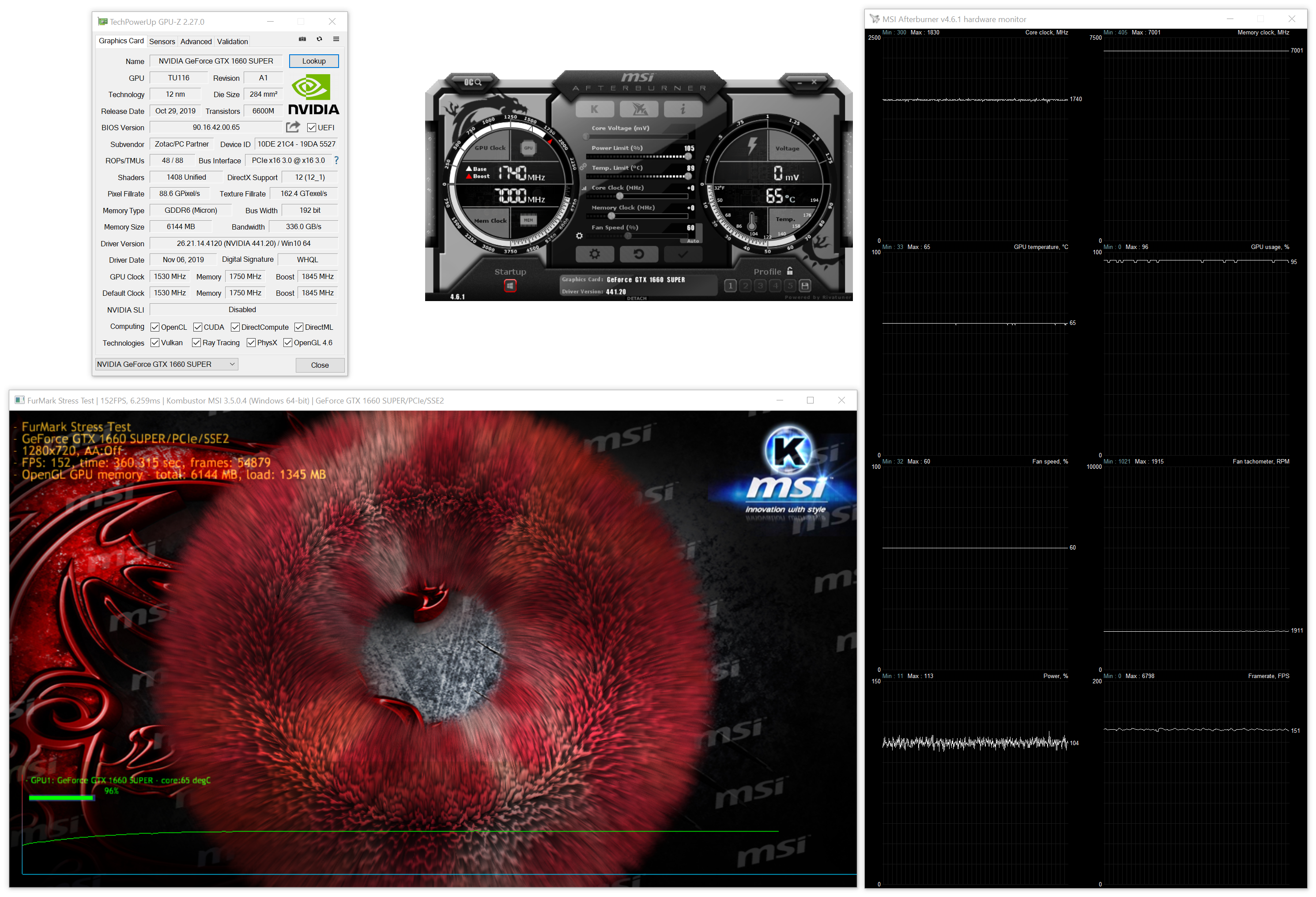Screen dimensions: 1316x897
Task: Apply changes with the checkmark icon
Action: click(683, 254)
